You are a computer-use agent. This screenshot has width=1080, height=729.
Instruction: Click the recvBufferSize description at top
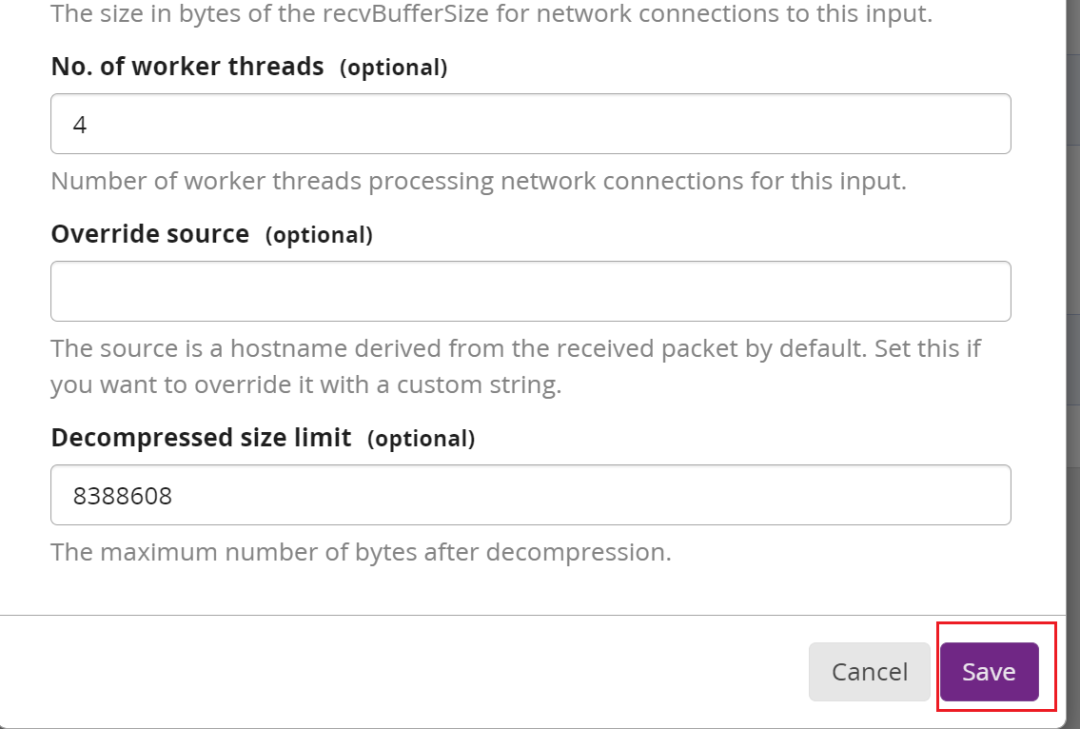(x=492, y=13)
